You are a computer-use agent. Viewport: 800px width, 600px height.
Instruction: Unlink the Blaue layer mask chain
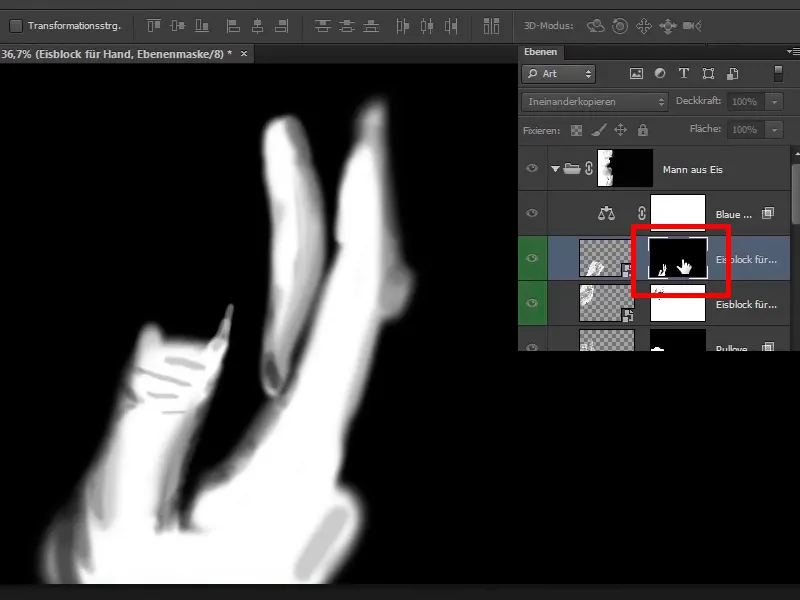[x=642, y=213]
